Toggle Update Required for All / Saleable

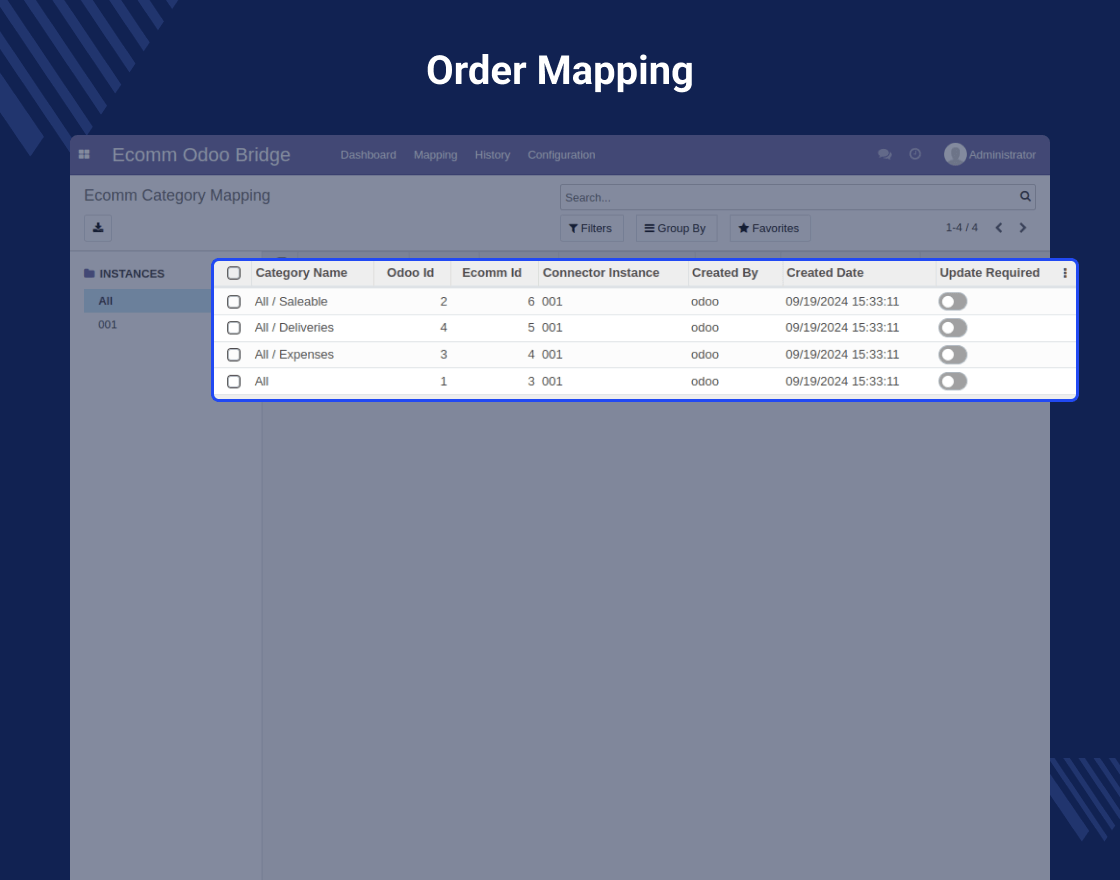(x=953, y=301)
